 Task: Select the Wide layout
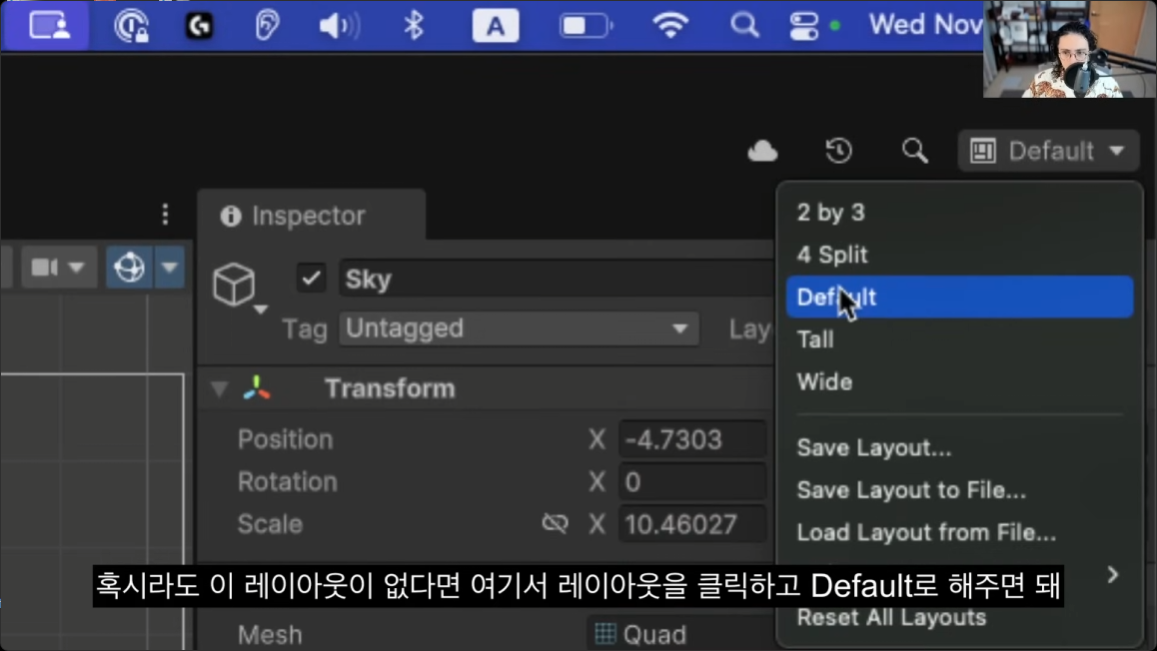(959, 382)
